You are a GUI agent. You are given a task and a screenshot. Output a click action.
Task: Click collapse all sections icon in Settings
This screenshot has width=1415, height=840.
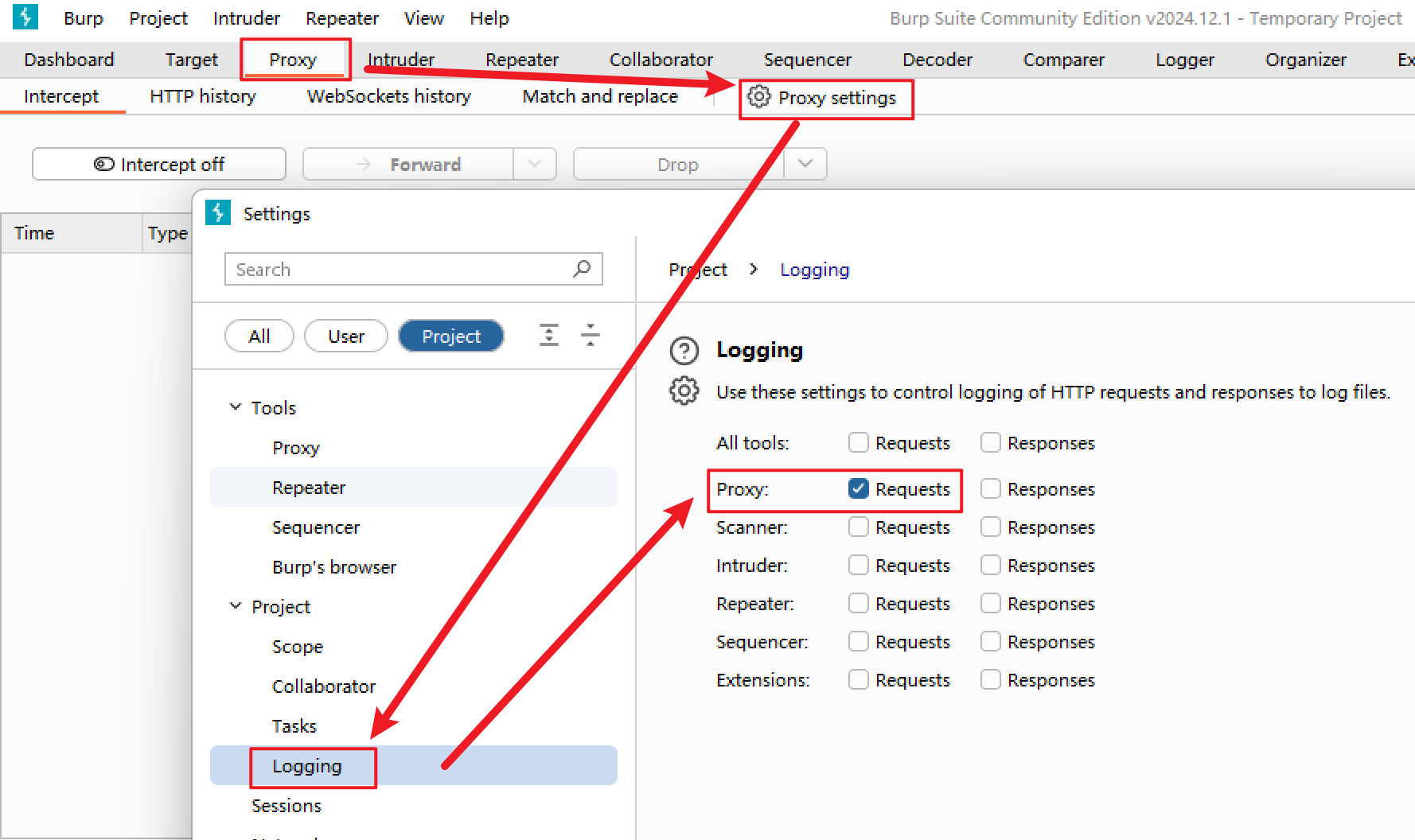(x=591, y=335)
